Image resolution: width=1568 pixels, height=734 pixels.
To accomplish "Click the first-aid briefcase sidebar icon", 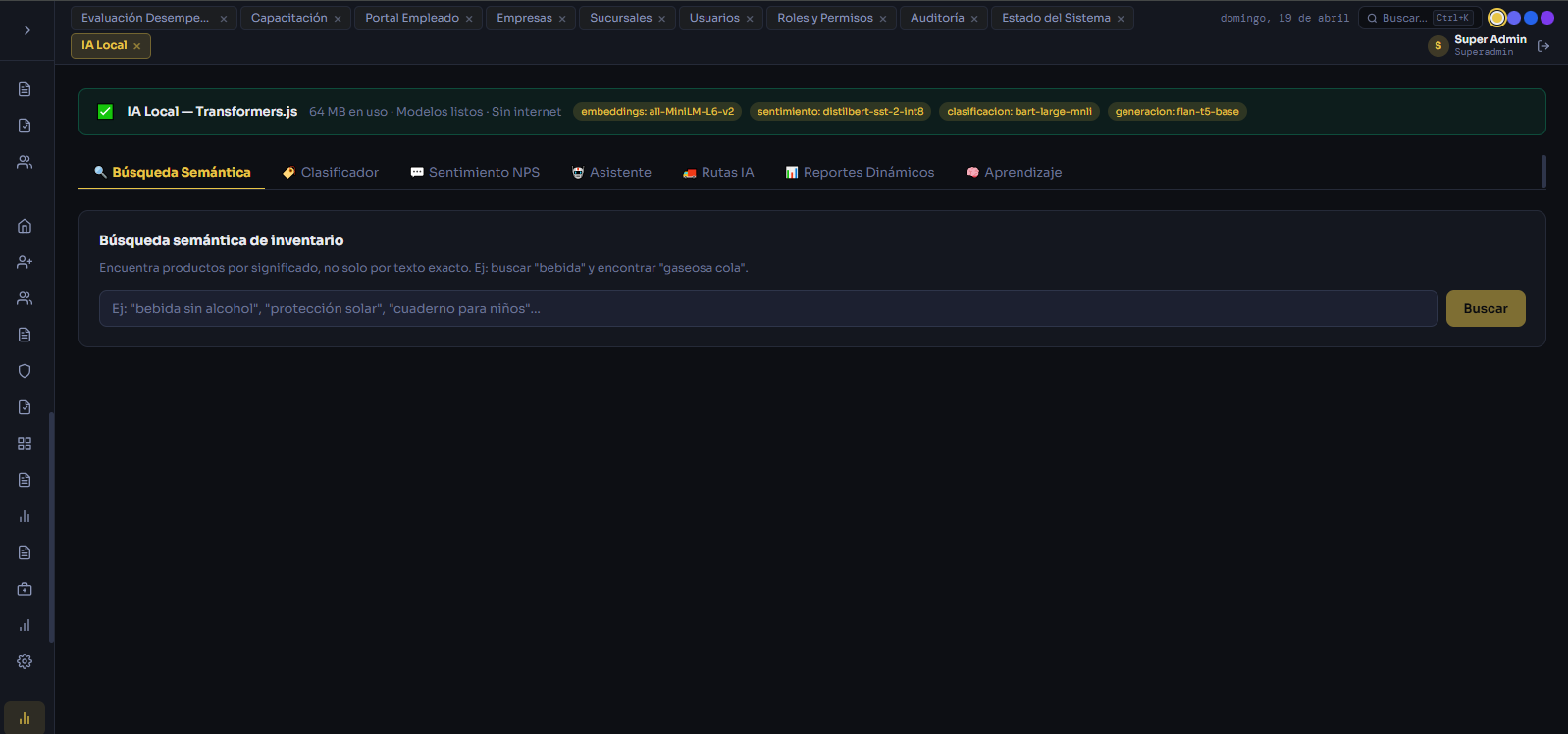I will tap(25, 589).
